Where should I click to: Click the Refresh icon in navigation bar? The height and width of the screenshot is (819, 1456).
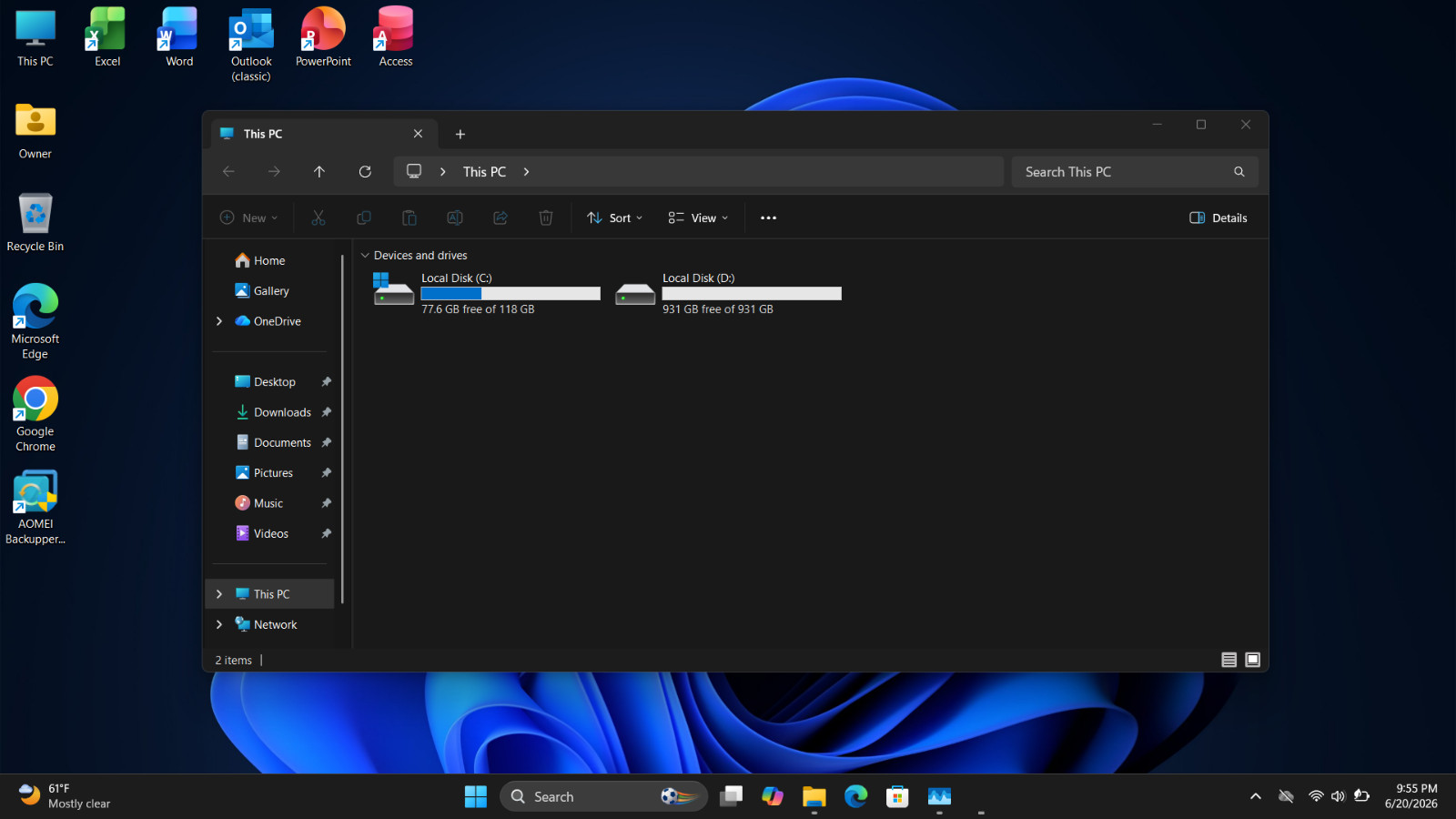[x=365, y=172]
